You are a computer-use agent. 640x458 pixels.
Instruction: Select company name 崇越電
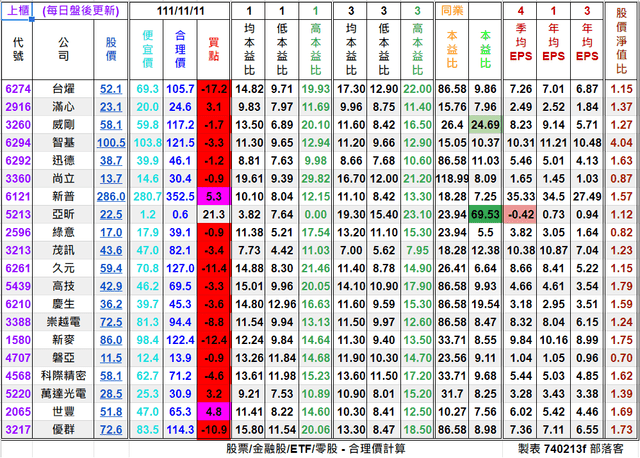(x=63, y=322)
